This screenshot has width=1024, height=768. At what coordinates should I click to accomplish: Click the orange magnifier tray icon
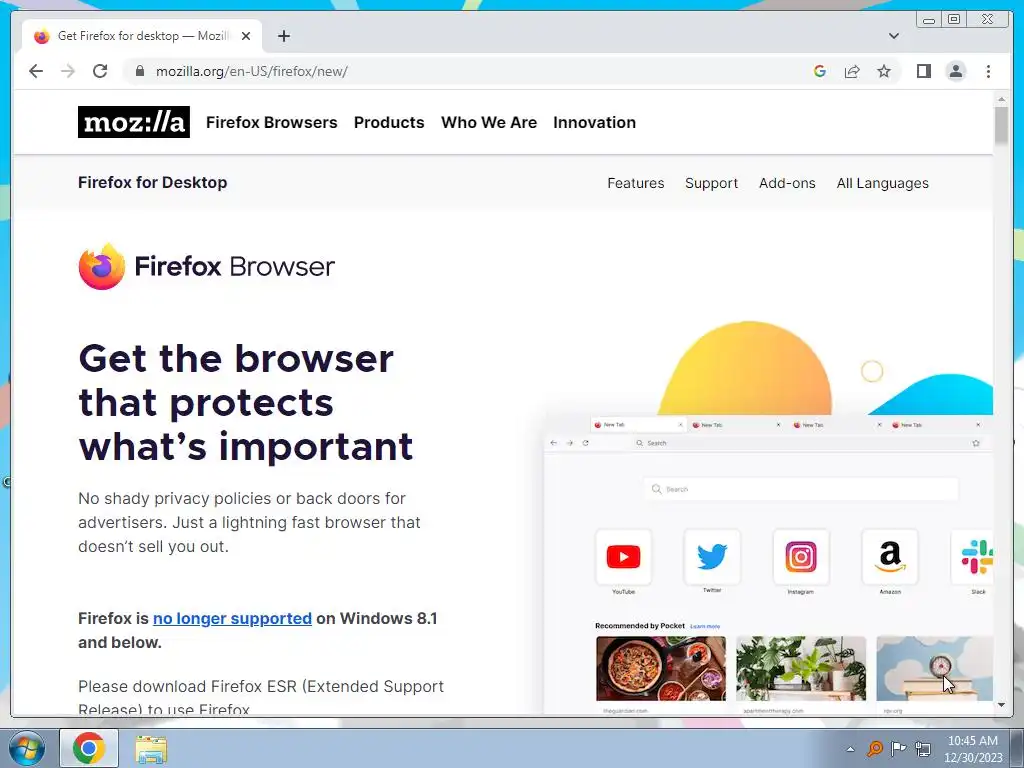[x=874, y=748]
